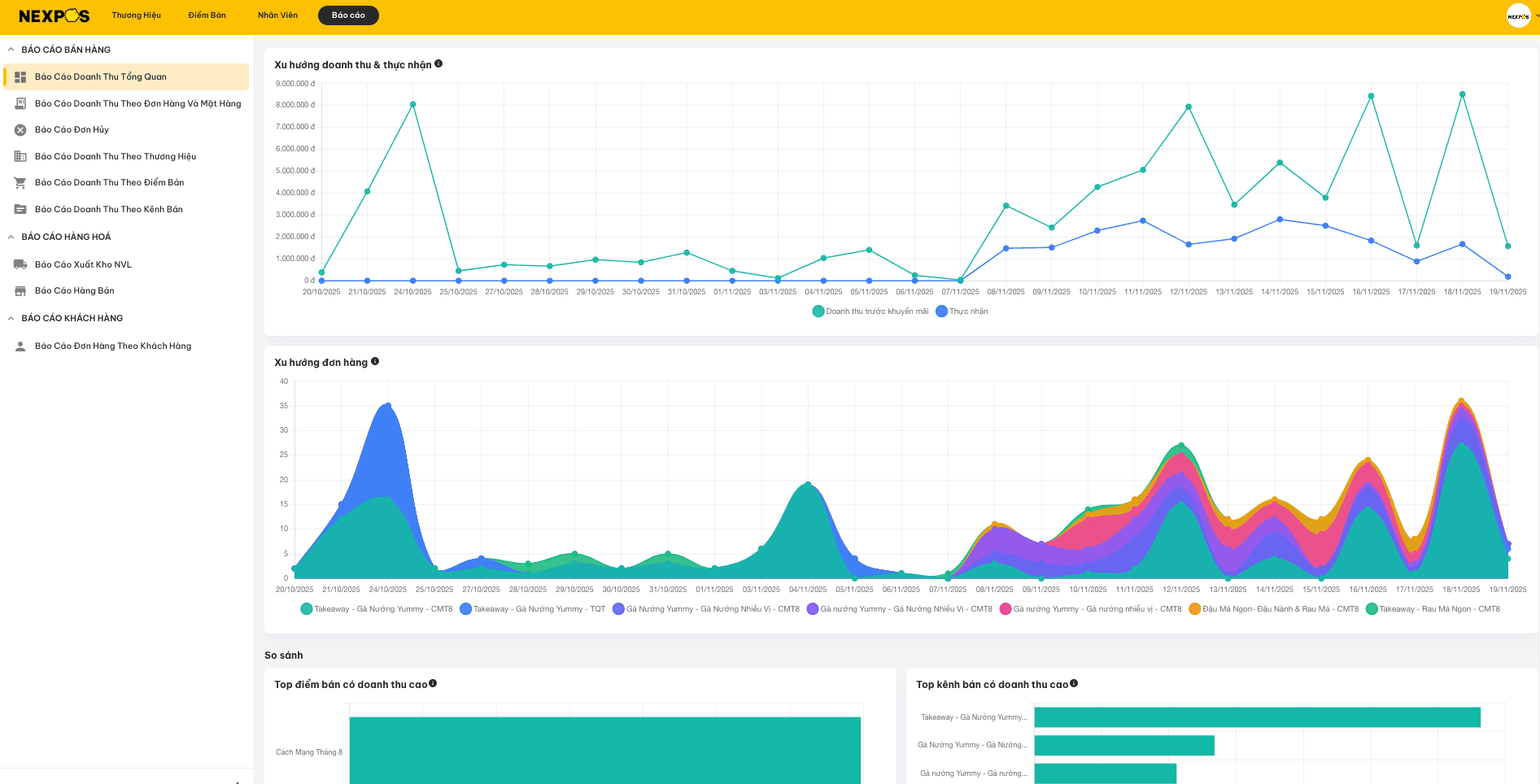Click revenue data point on 18/11/2025
1540x784 pixels.
point(1463,94)
